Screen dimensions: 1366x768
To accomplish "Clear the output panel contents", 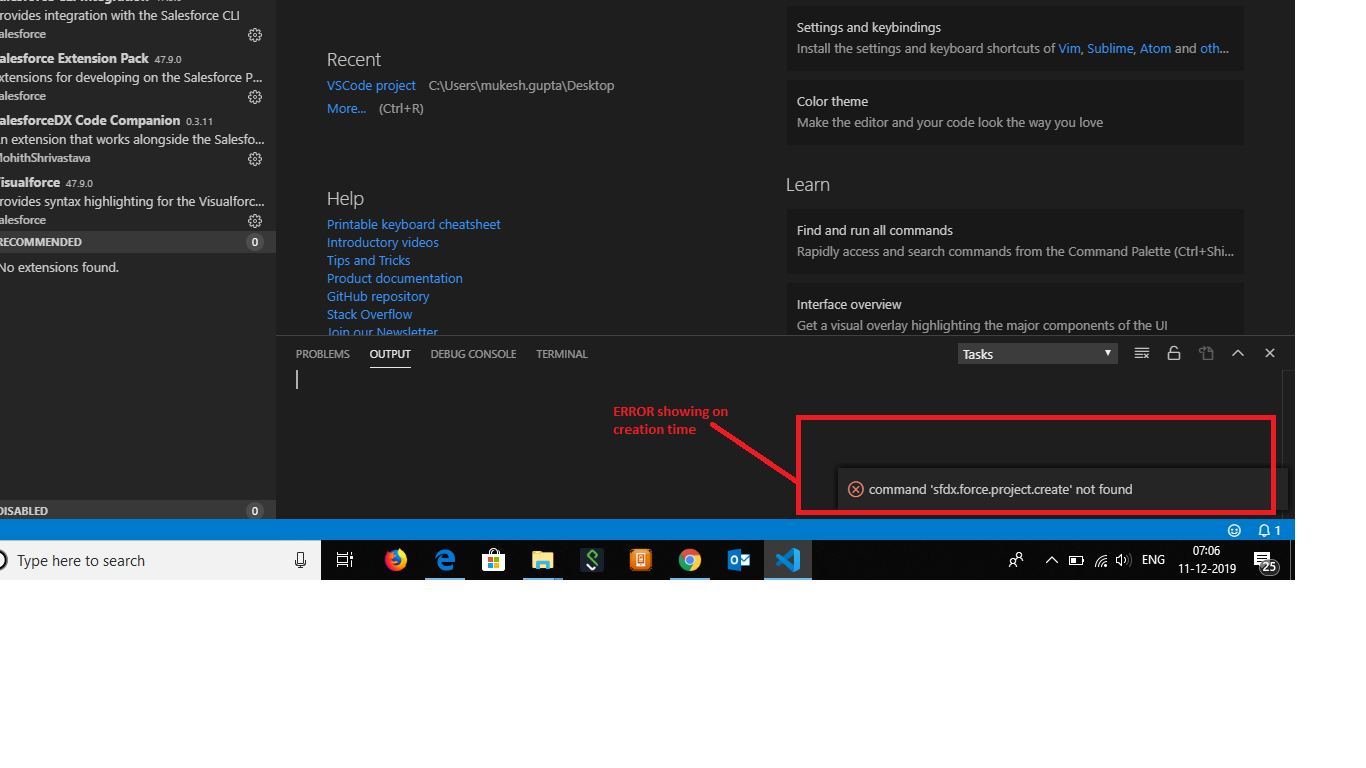I will tap(1141, 353).
